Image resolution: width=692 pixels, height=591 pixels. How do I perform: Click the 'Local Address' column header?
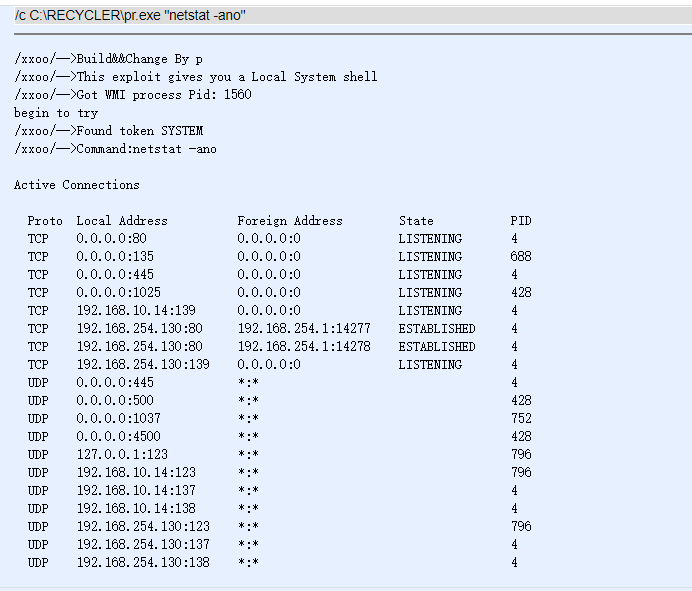[x=122, y=221]
